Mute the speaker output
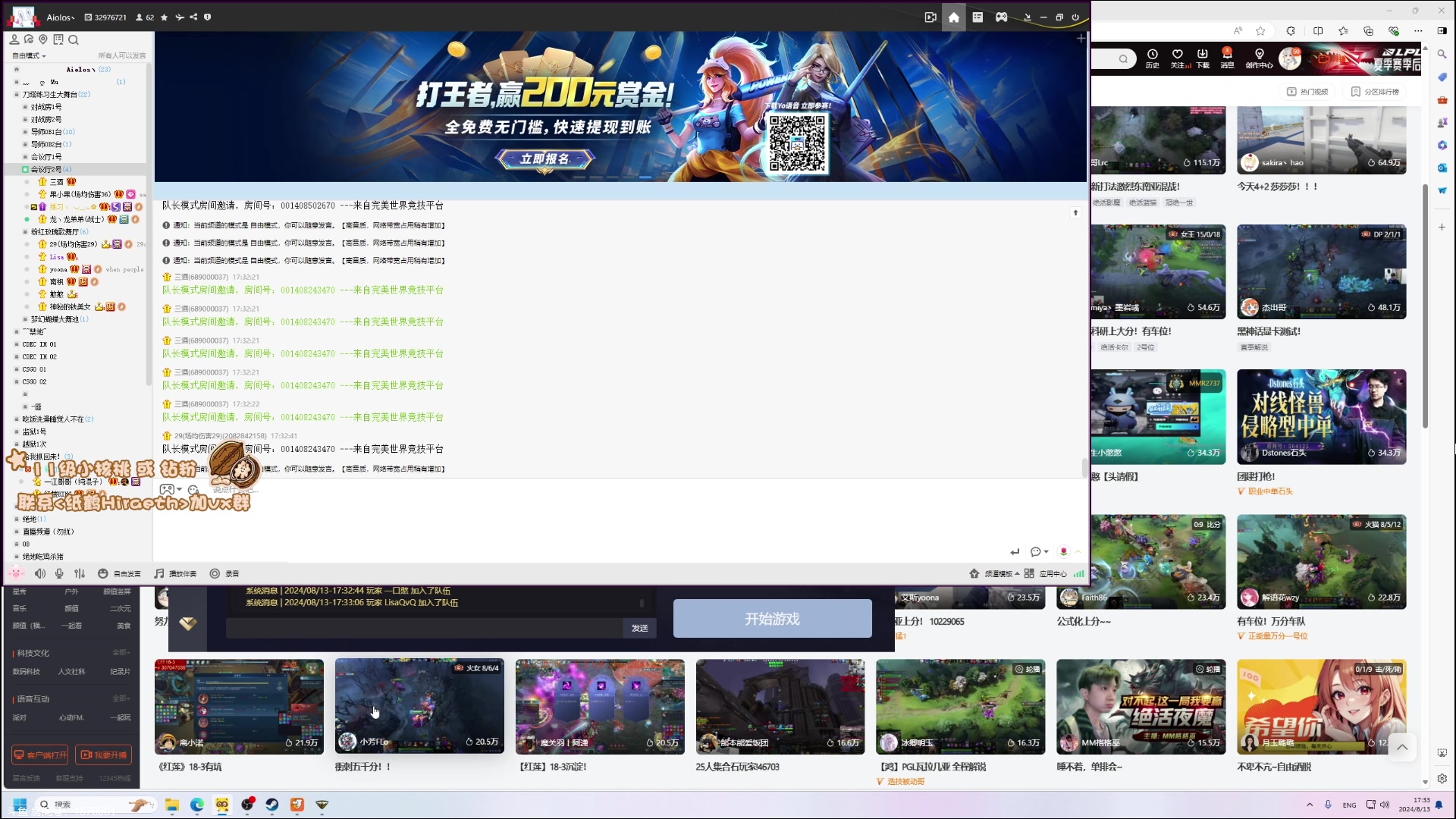The width and height of the screenshot is (1456, 819). [x=40, y=574]
